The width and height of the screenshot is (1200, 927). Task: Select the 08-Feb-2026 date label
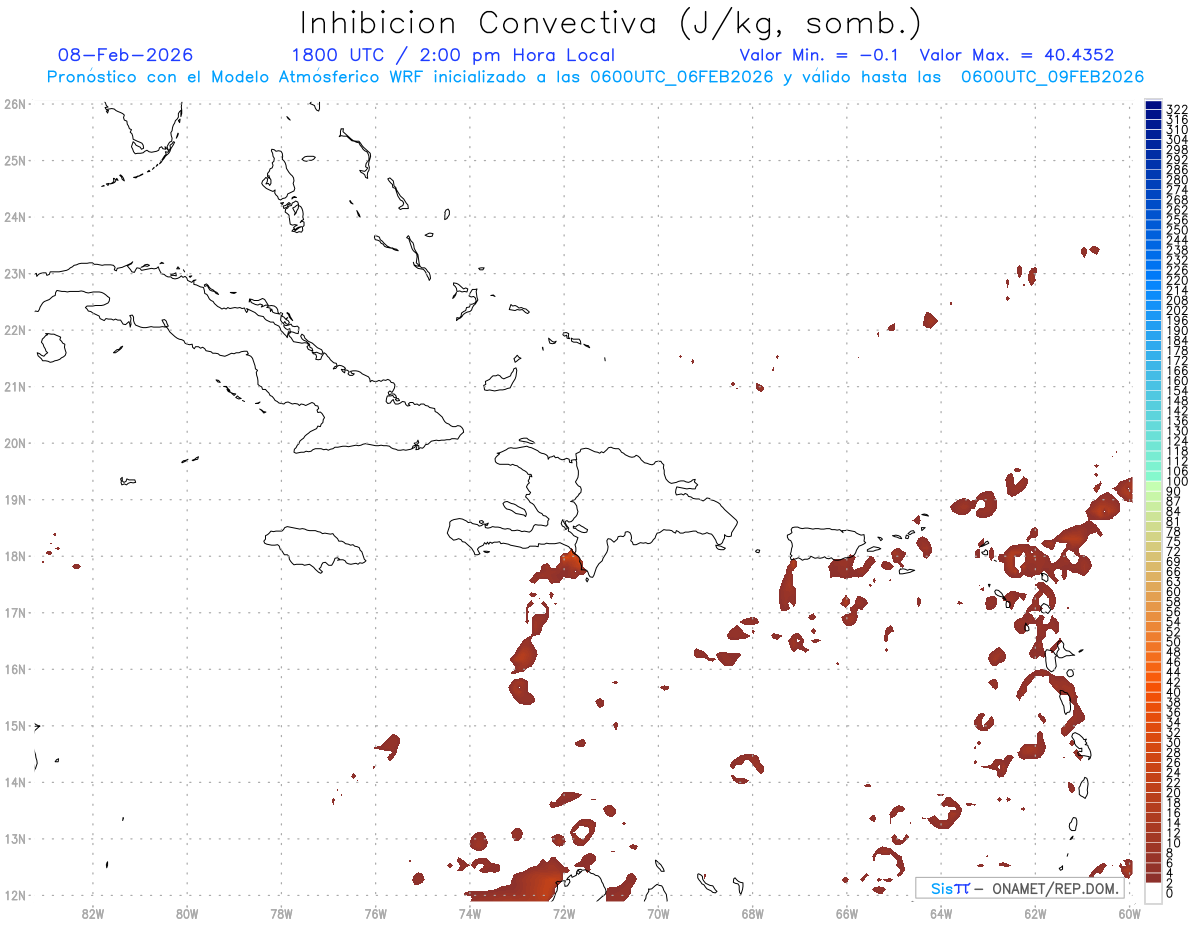(x=126, y=55)
